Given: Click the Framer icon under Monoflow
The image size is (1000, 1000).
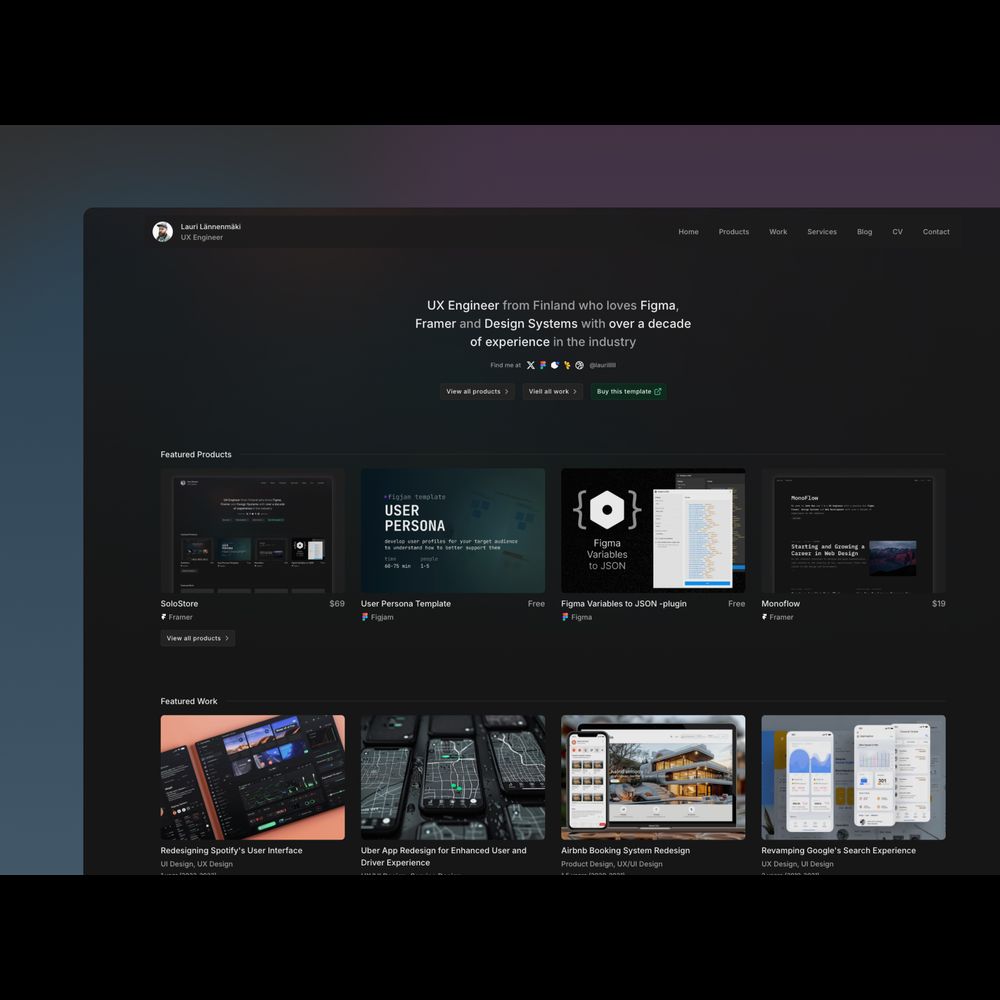Looking at the screenshot, I should [765, 617].
